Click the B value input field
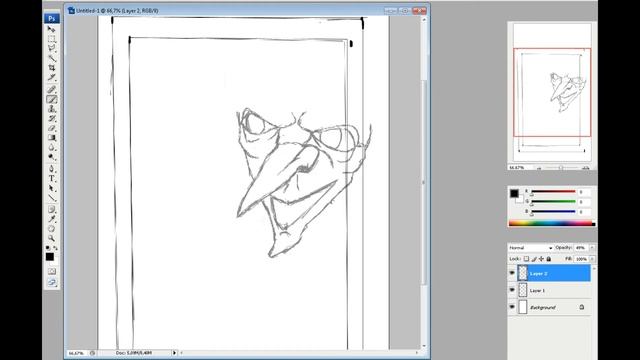Screen dimensions: 640x360 pos(584,212)
